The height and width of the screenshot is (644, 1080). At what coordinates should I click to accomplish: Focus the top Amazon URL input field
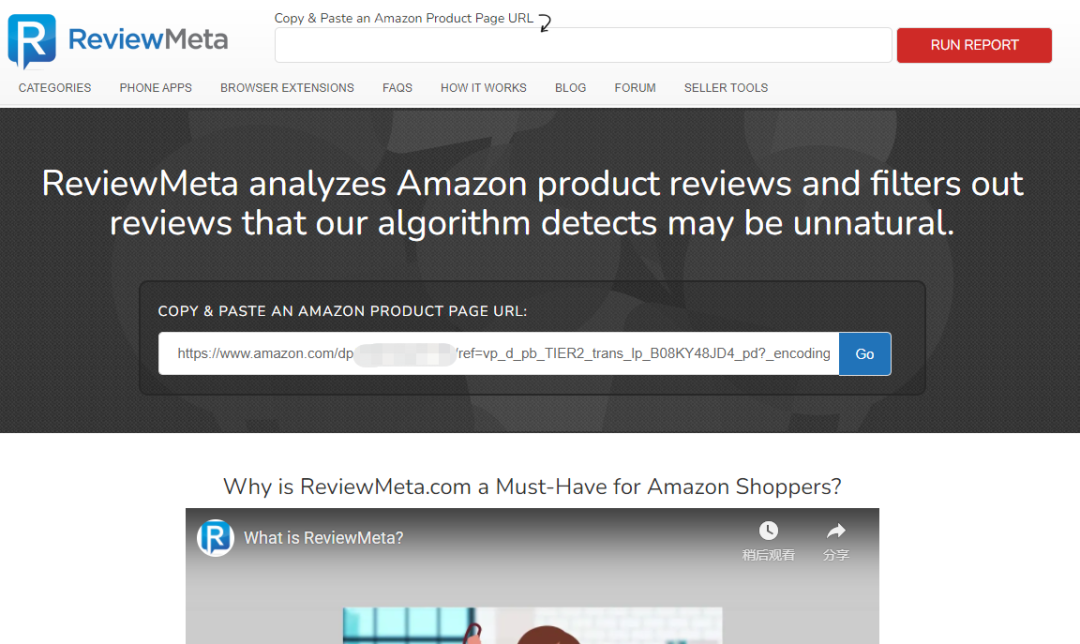[x=583, y=45]
